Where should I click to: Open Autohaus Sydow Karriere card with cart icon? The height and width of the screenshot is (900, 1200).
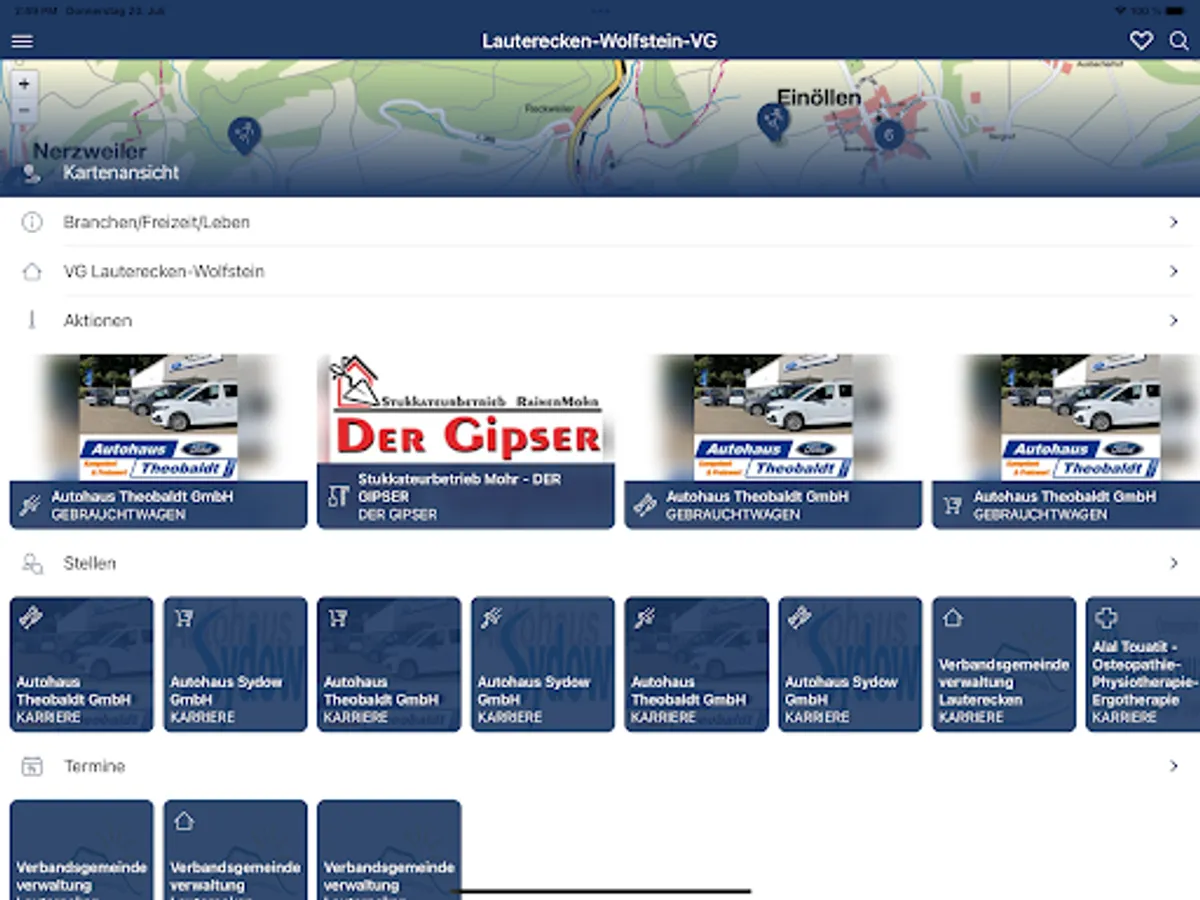pyautogui.click(x=236, y=664)
